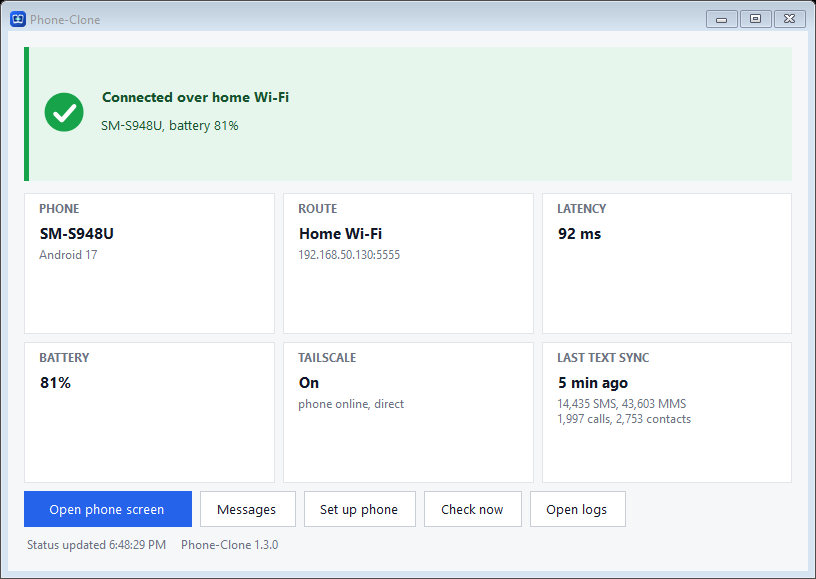Open logs
Screen dimensions: 816x579
coord(578,509)
